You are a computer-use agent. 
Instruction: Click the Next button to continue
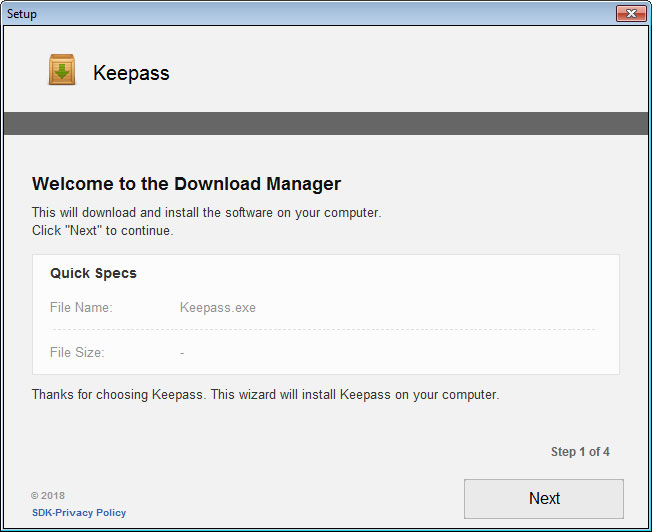pyautogui.click(x=543, y=499)
